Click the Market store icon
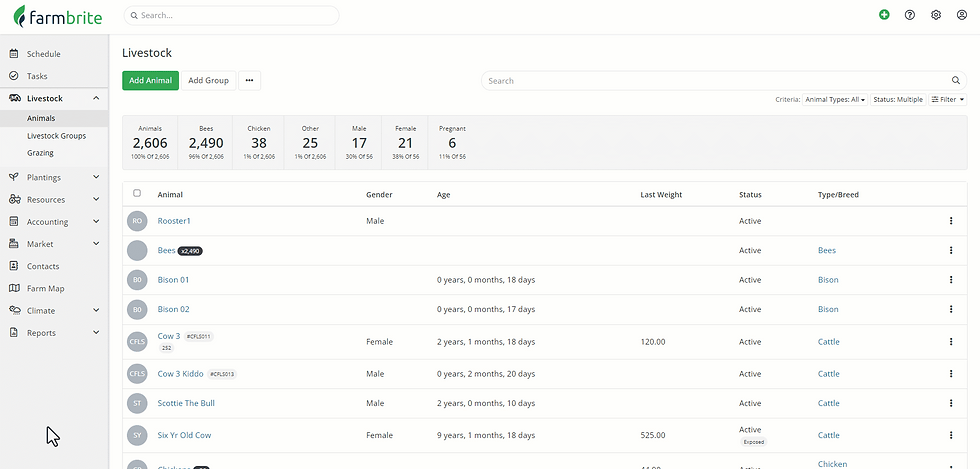This screenshot has height=469, width=980. (x=14, y=244)
